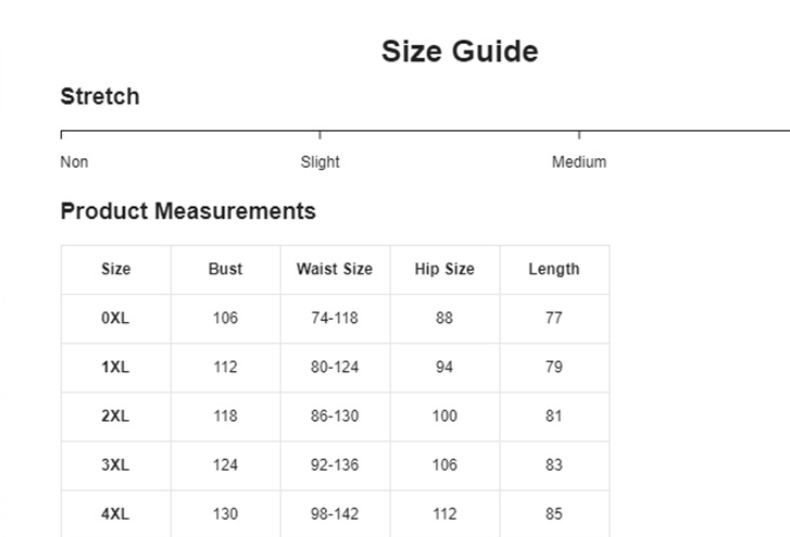Click the Size Guide title
790x537 pixels.
(459, 52)
